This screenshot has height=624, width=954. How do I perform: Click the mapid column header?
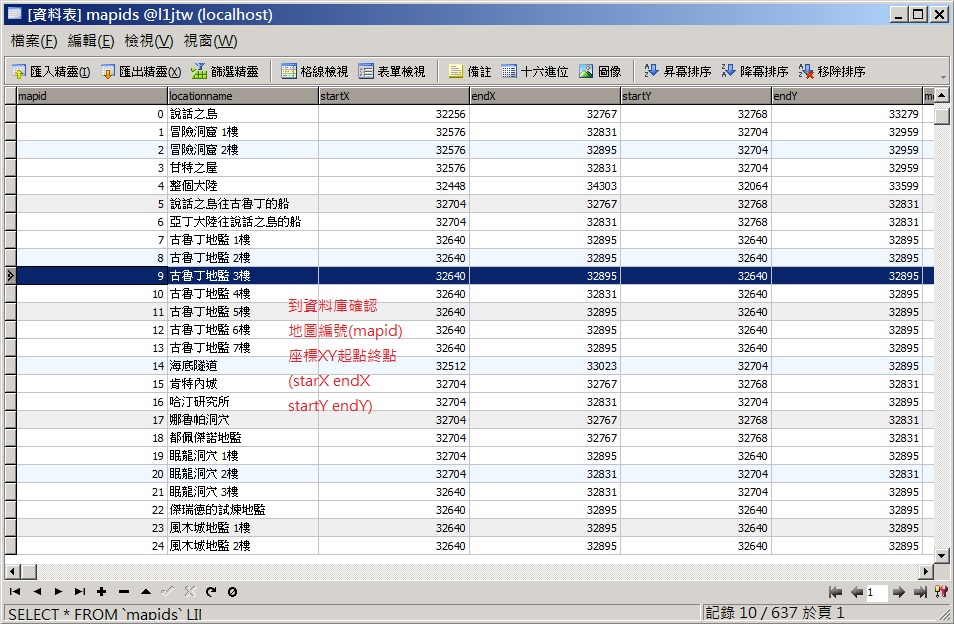[92, 96]
